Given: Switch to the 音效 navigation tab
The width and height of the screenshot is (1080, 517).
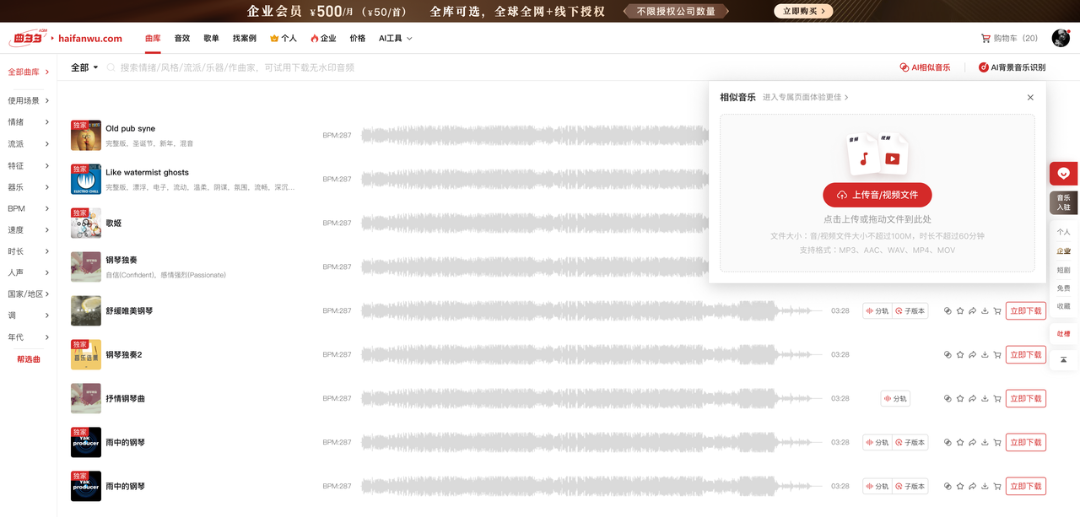Looking at the screenshot, I should pos(182,38).
